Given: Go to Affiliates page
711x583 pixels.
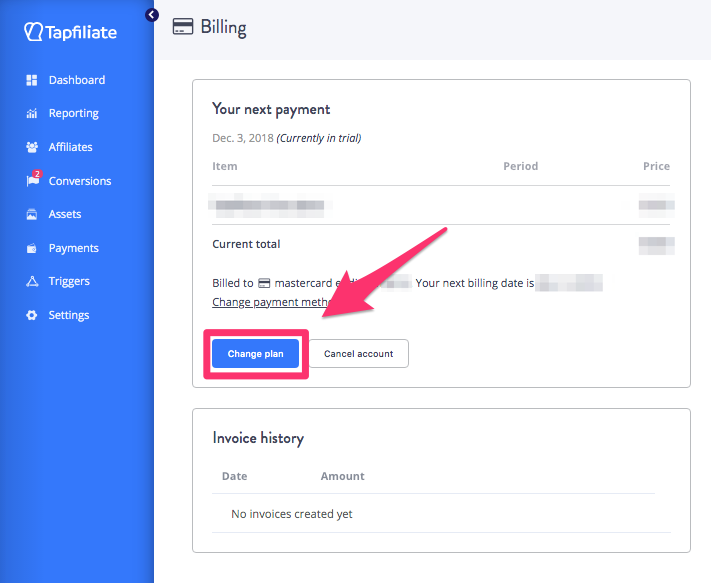Looking at the screenshot, I should [70, 147].
